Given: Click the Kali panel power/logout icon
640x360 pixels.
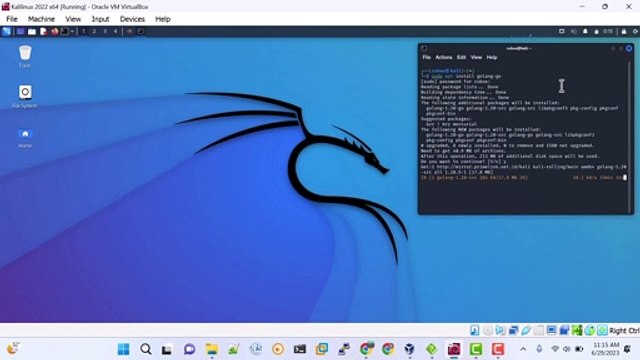Looking at the screenshot, I should (636, 31).
